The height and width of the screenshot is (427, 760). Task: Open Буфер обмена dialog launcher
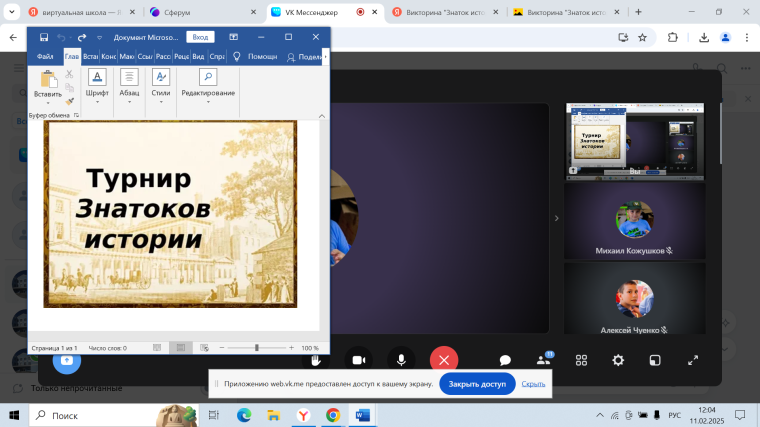(76, 115)
